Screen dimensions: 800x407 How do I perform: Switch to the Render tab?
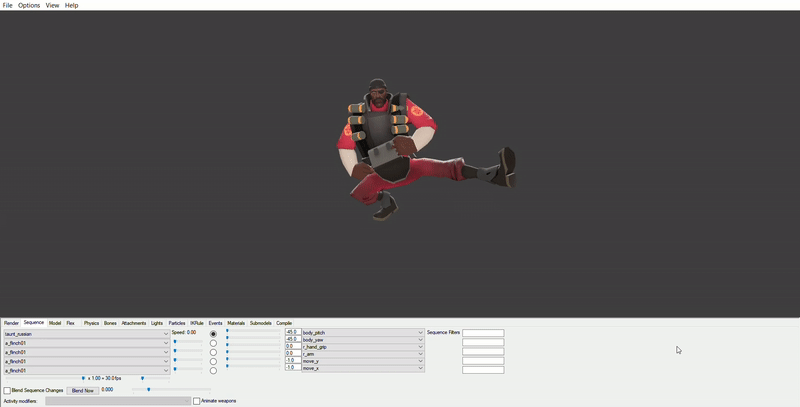11,323
